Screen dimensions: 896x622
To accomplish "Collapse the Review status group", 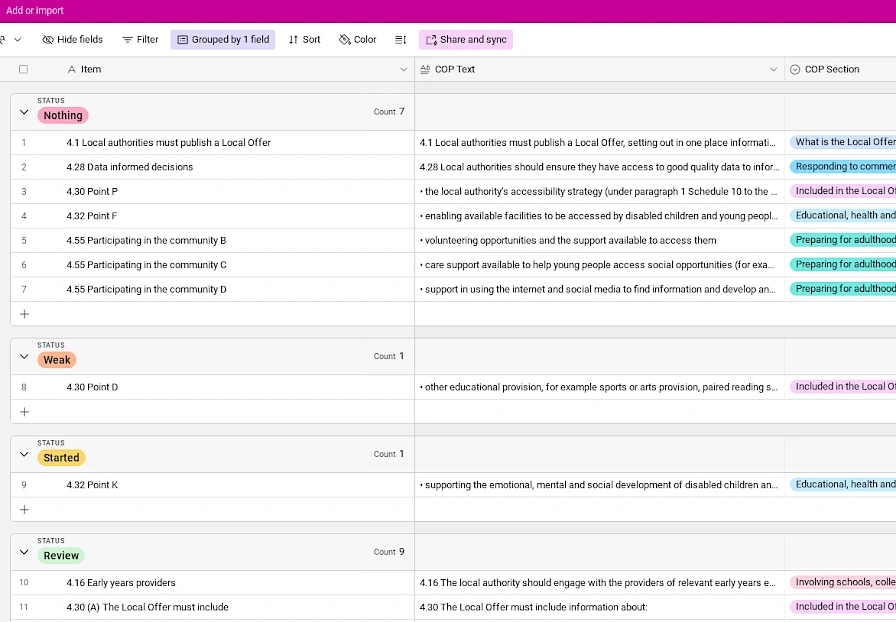I will 24,552.
